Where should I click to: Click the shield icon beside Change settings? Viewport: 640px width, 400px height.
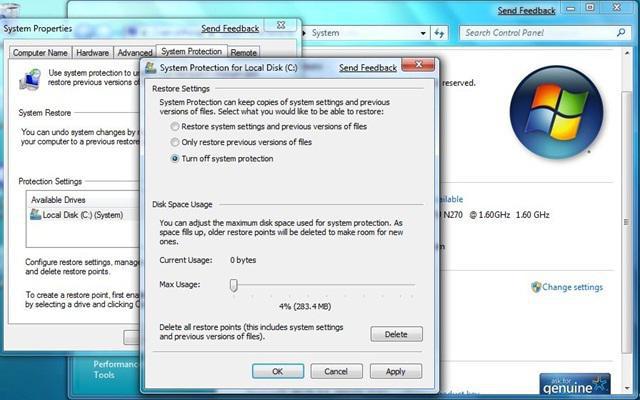coord(536,287)
